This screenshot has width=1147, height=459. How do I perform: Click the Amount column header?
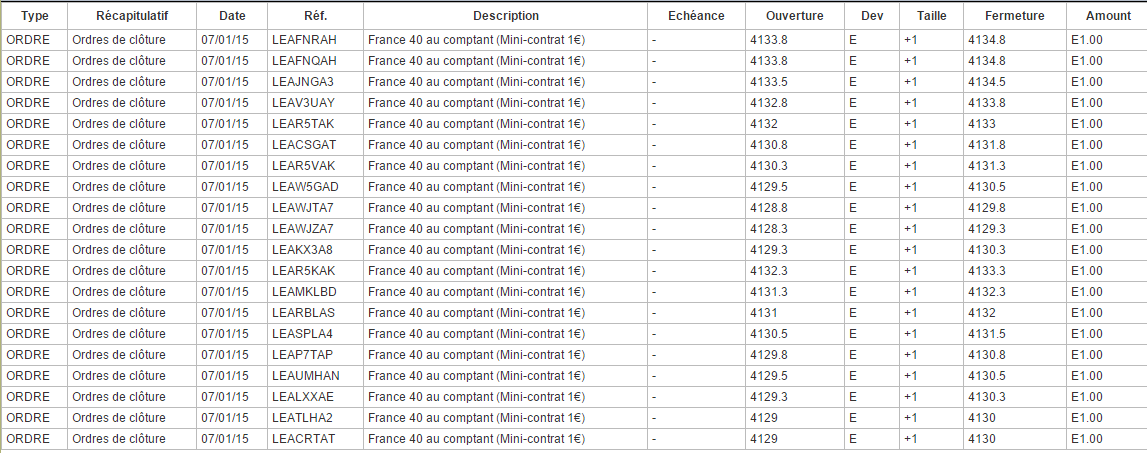point(1108,16)
